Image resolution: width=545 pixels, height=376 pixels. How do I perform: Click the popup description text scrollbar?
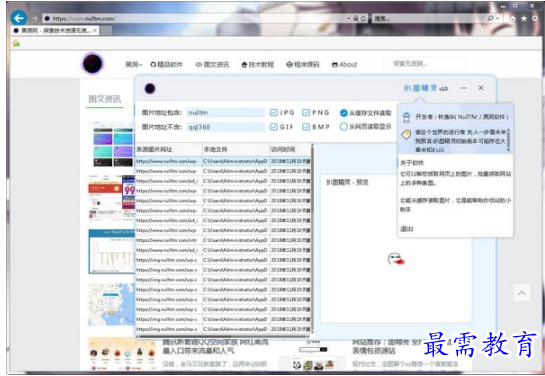click(508, 140)
